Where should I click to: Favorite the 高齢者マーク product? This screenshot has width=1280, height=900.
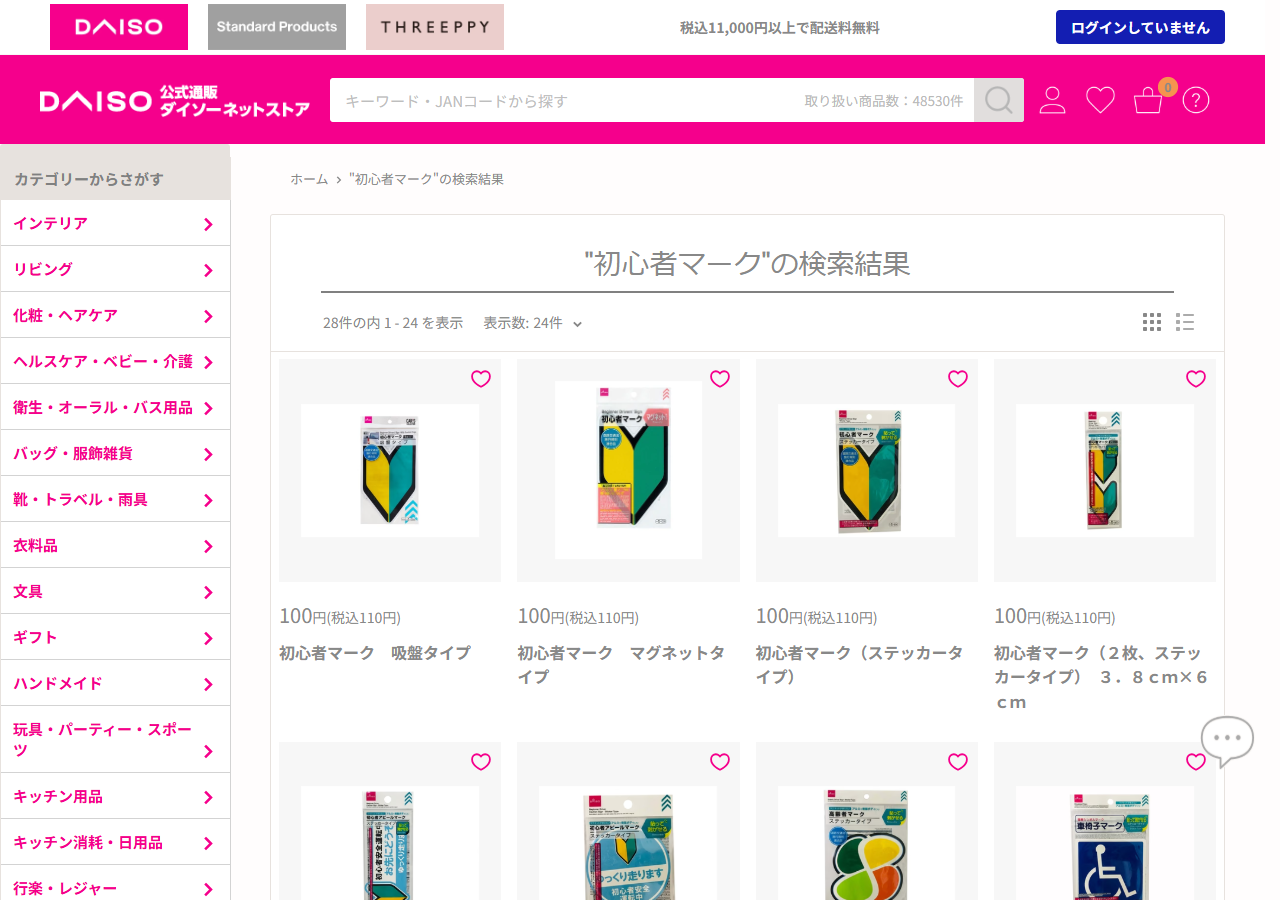coord(958,762)
